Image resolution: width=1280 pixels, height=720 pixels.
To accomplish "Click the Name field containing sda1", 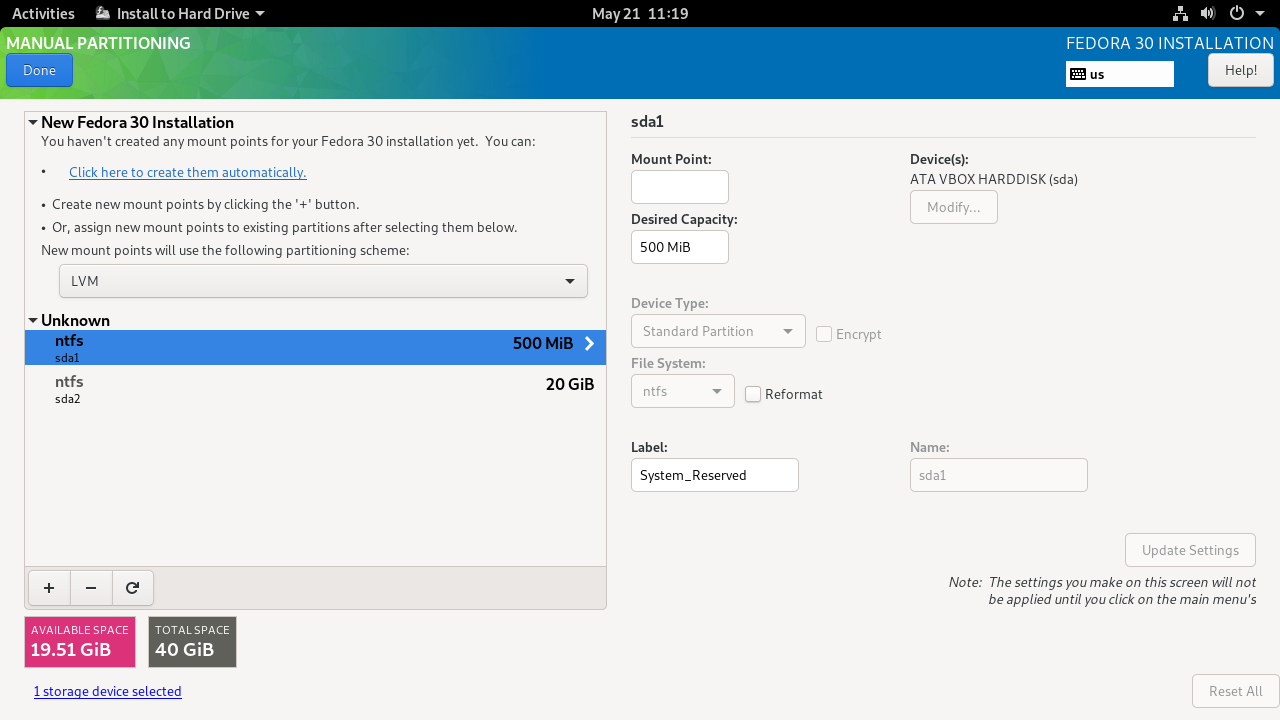I will tap(999, 475).
